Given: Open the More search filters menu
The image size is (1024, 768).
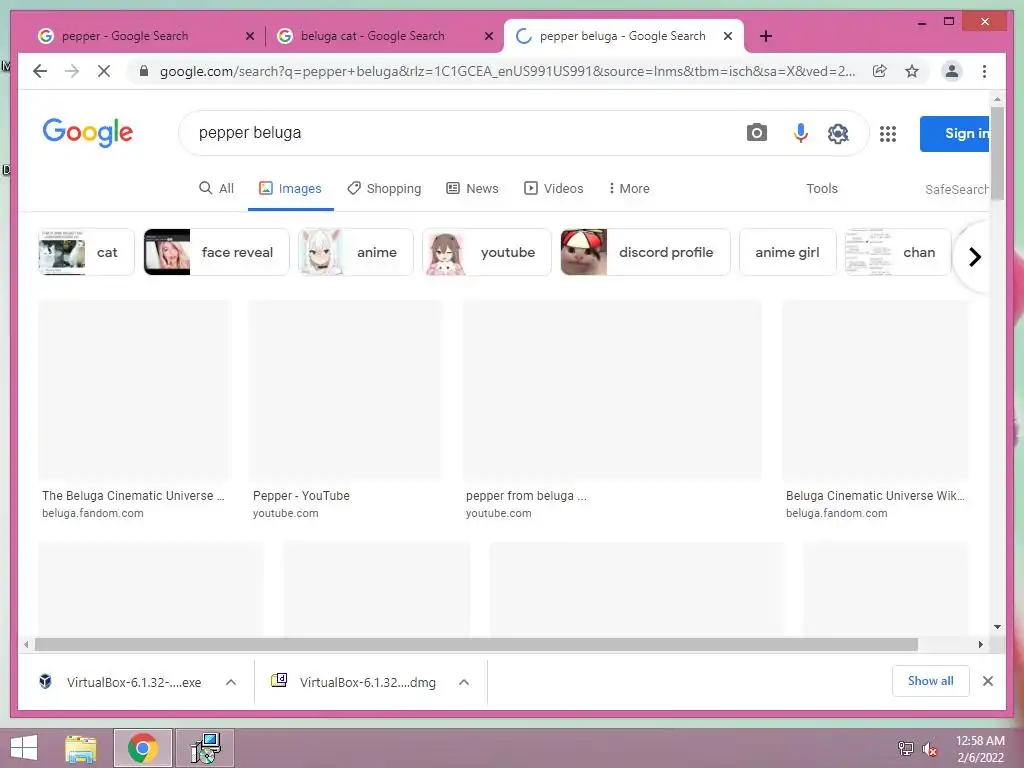Looking at the screenshot, I should (628, 188).
